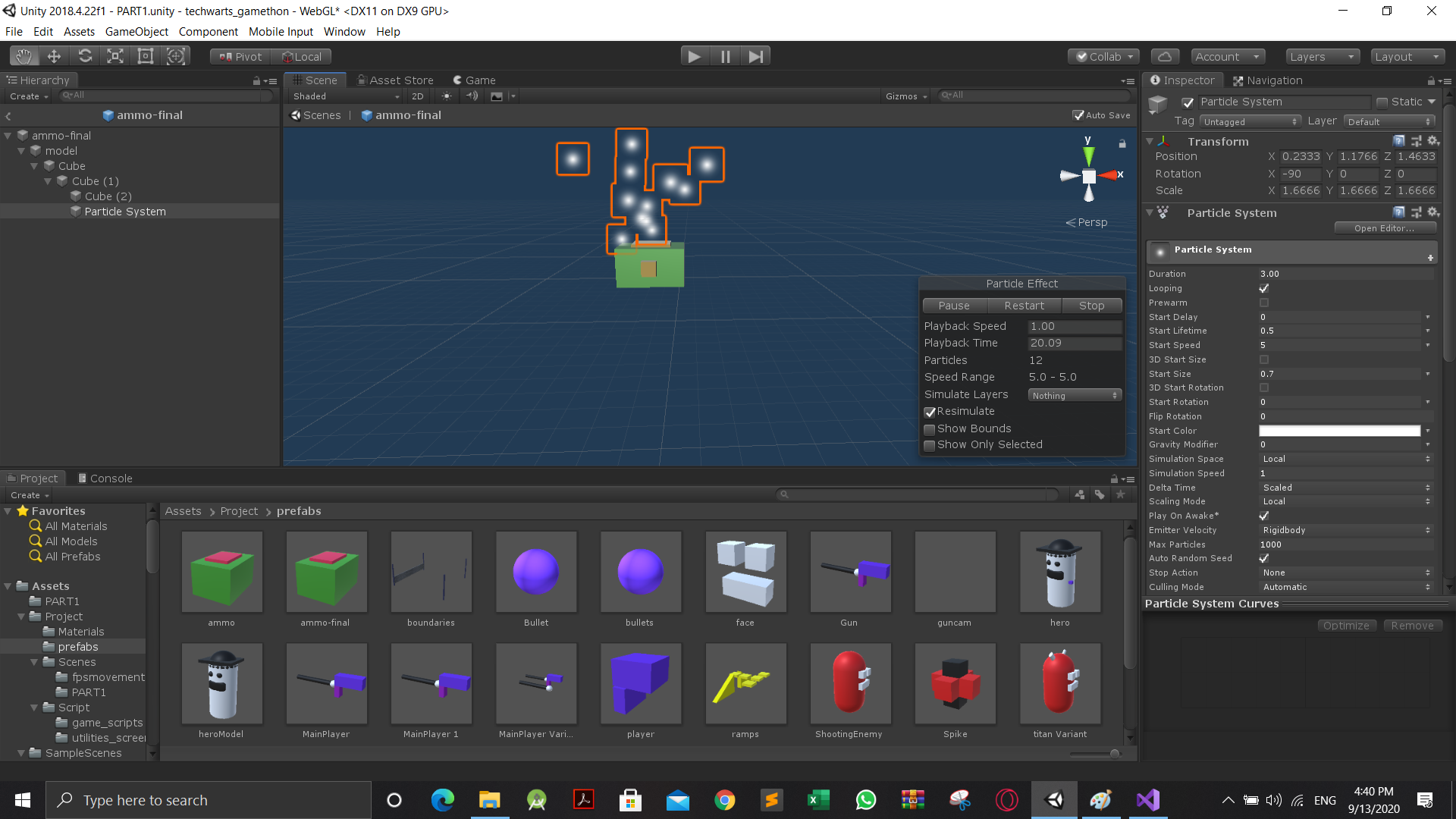The image size is (1456, 819).
Task: Open the GameObject menu
Action: click(136, 32)
